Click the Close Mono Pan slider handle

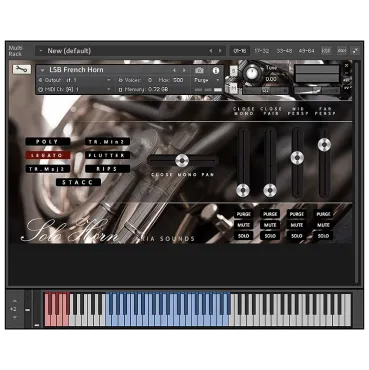click(182, 161)
